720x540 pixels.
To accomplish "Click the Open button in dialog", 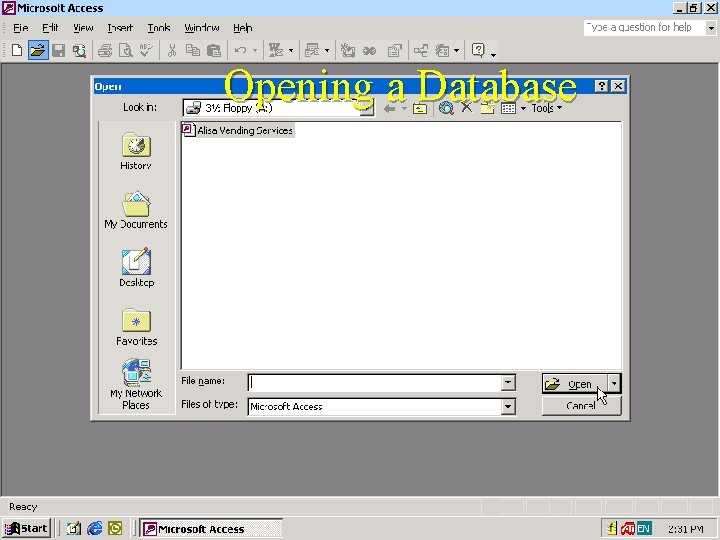I will click(574, 383).
